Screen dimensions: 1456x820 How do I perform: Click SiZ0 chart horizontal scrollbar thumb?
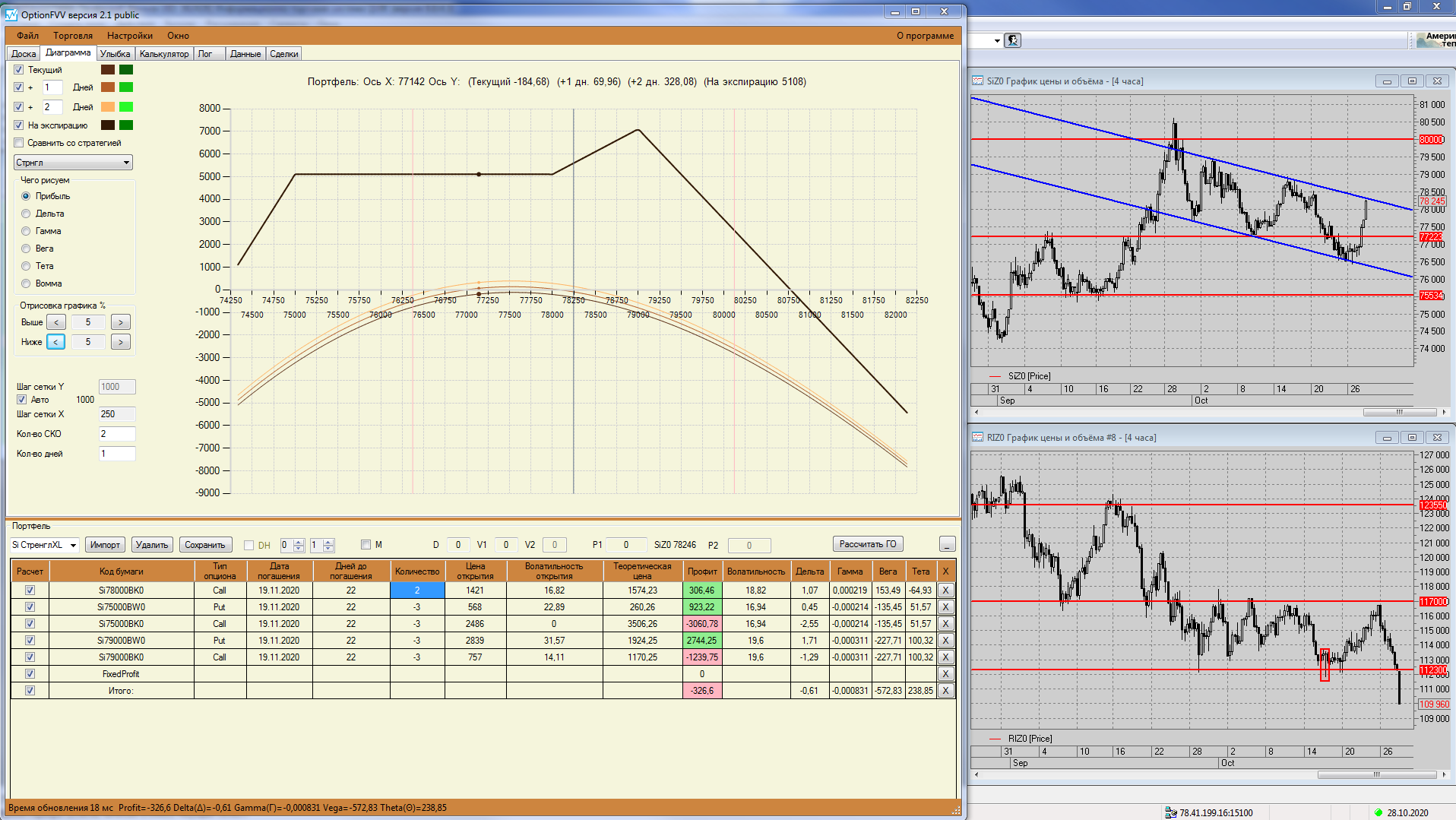(1399, 413)
